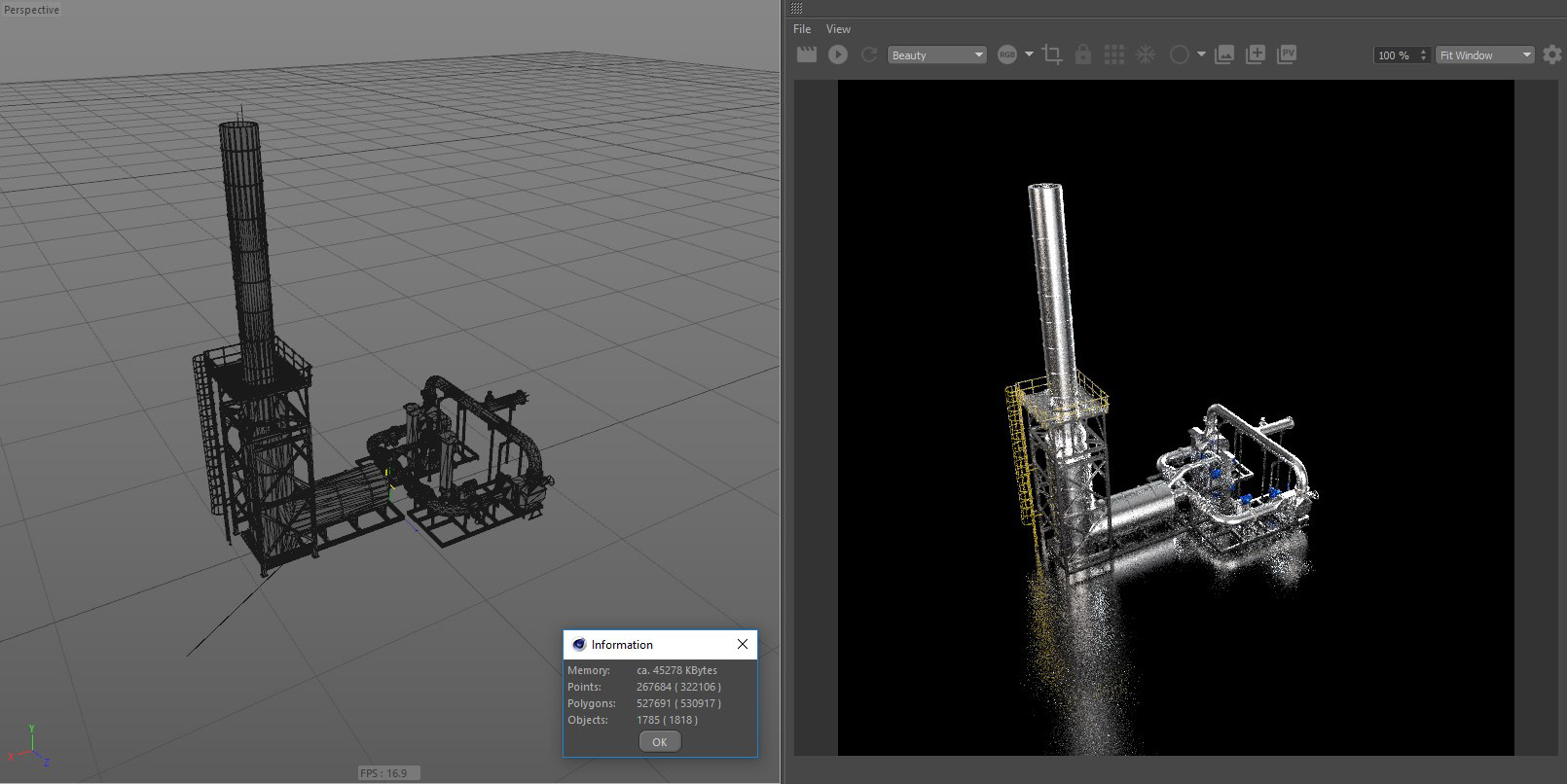Click the refresh render icon

click(x=869, y=54)
